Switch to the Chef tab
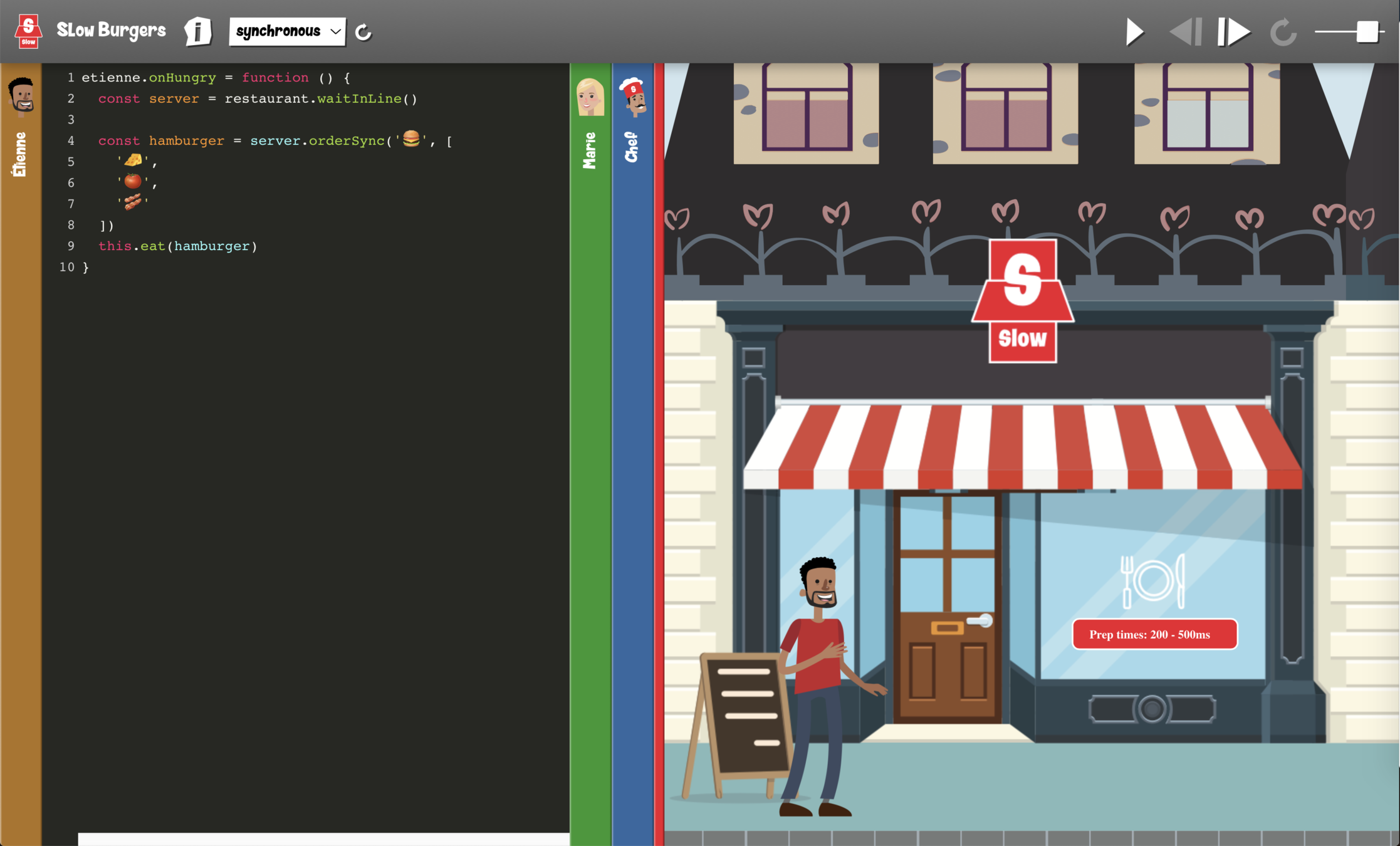The width and height of the screenshot is (1400, 846). point(632,147)
